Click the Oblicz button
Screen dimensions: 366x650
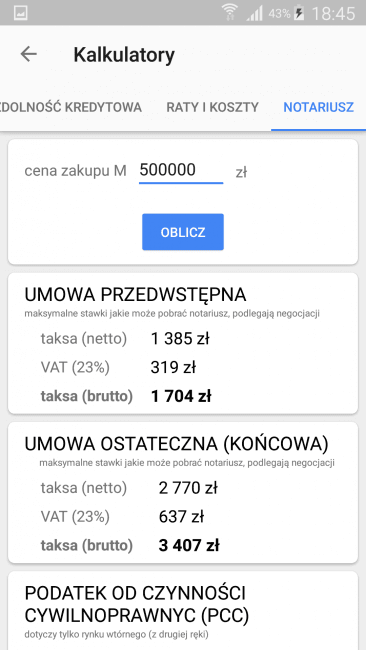183,232
